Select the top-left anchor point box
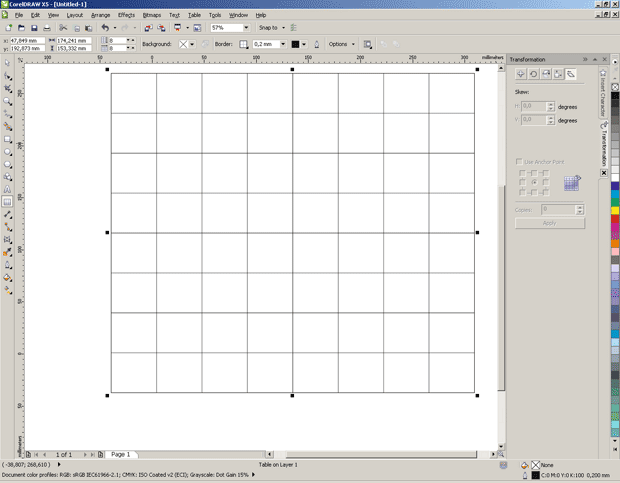Screen dimensions: 620x483 tap(522, 173)
